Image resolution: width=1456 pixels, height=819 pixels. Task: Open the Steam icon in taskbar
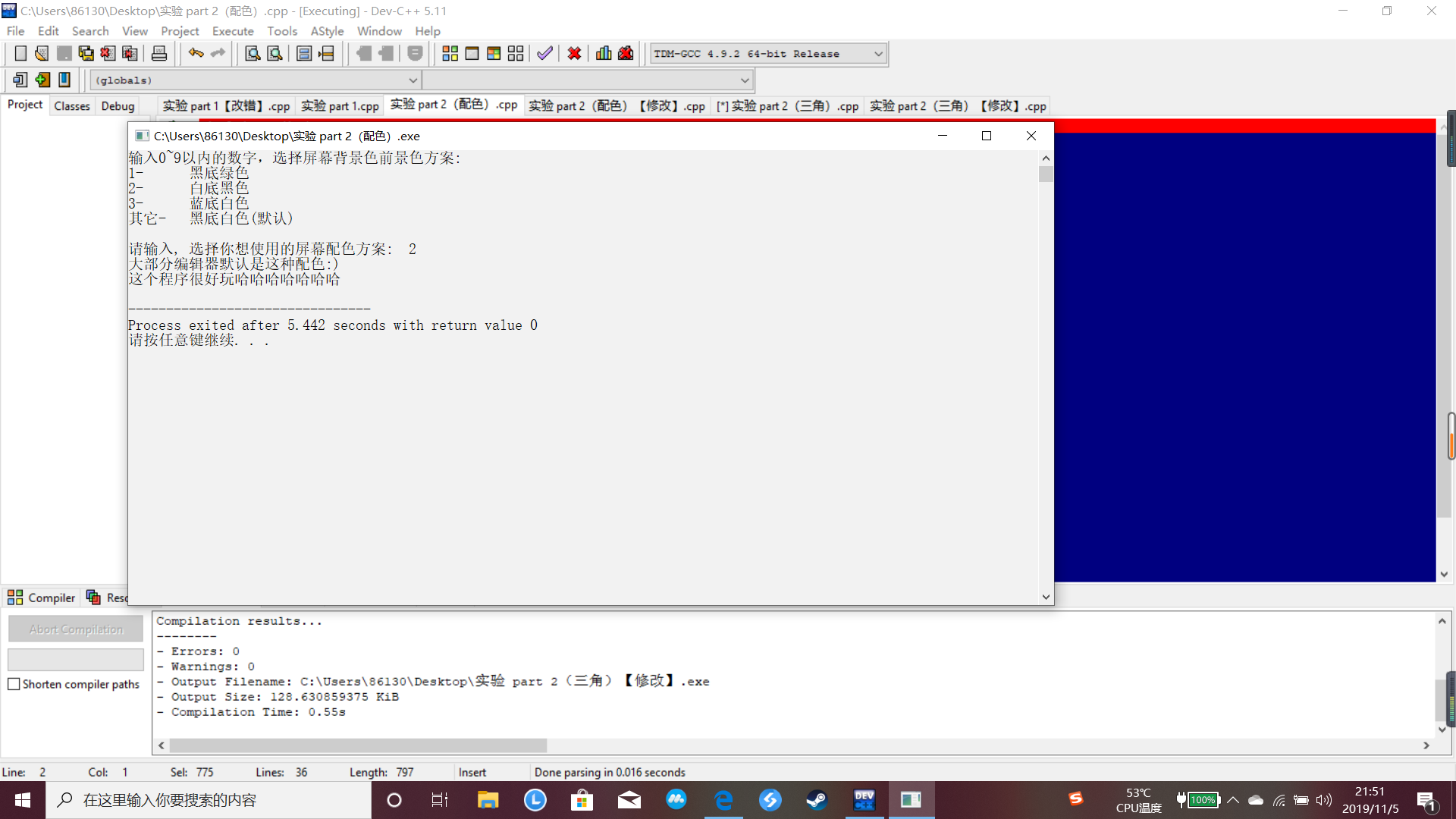tap(817, 800)
